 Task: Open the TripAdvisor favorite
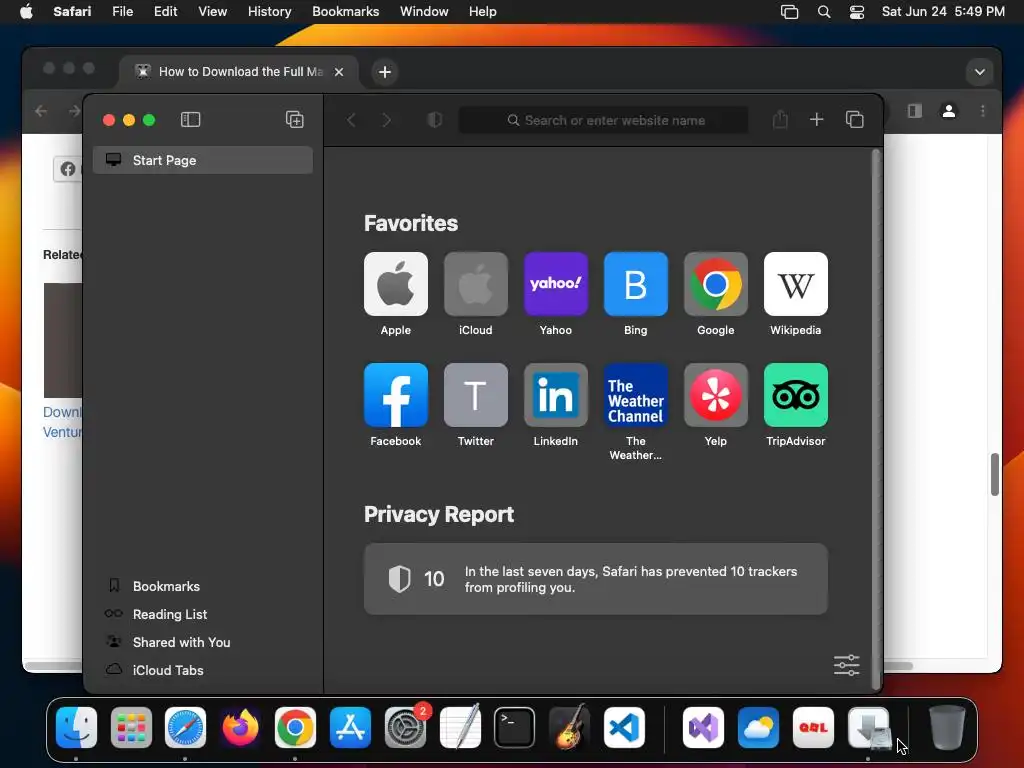pos(795,395)
